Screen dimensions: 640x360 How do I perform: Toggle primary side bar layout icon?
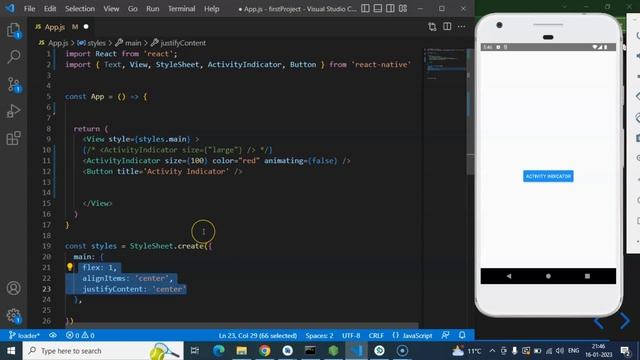(x=365, y=9)
